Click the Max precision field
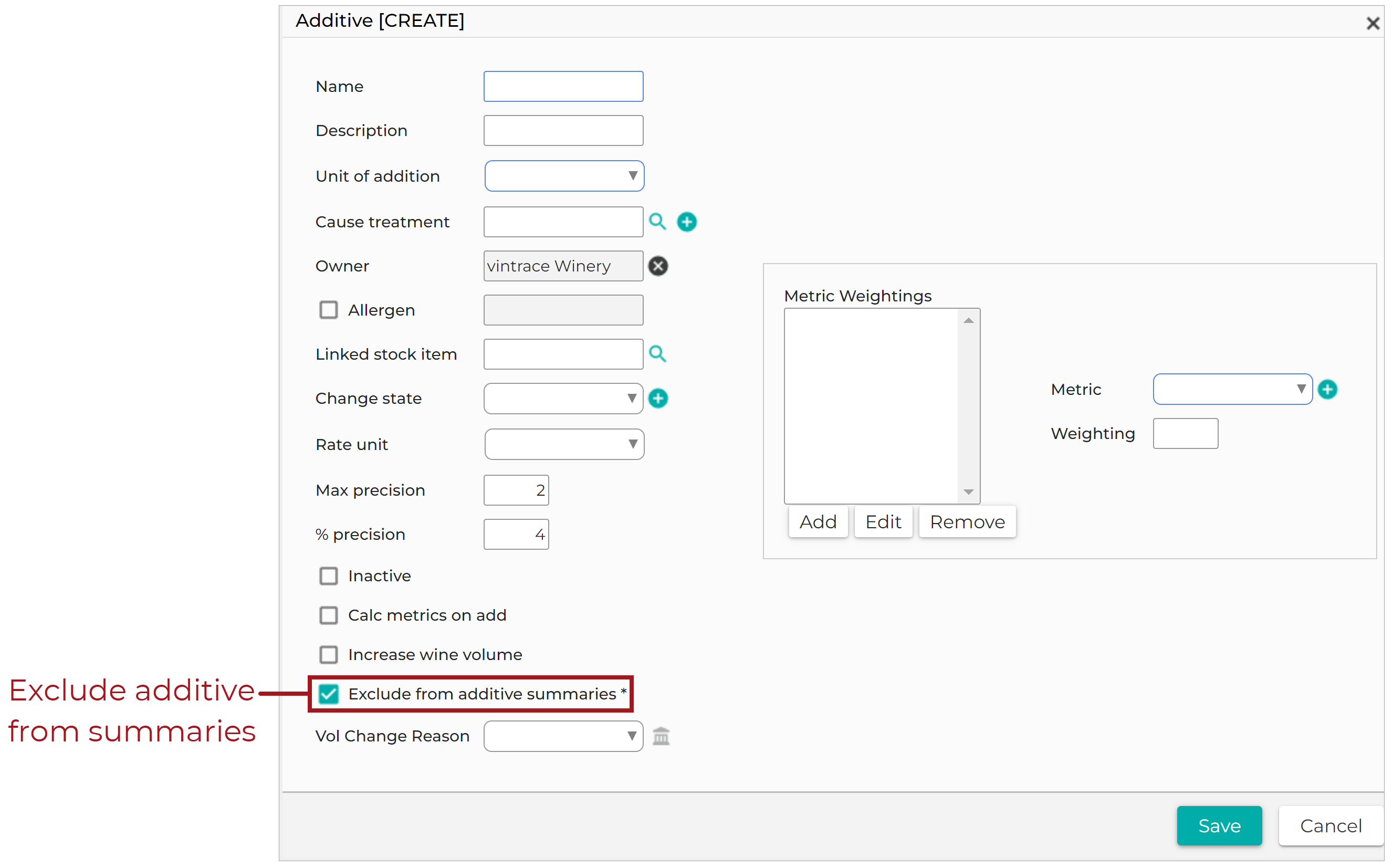This screenshot has height=868, width=1393. [x=516, y=490]
